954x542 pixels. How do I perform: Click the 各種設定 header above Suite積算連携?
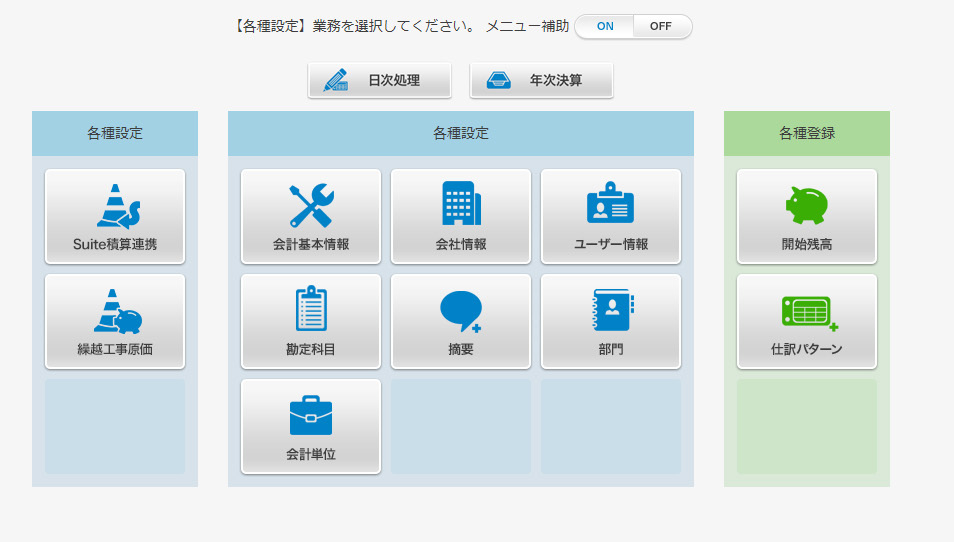(x=115, y=133)
